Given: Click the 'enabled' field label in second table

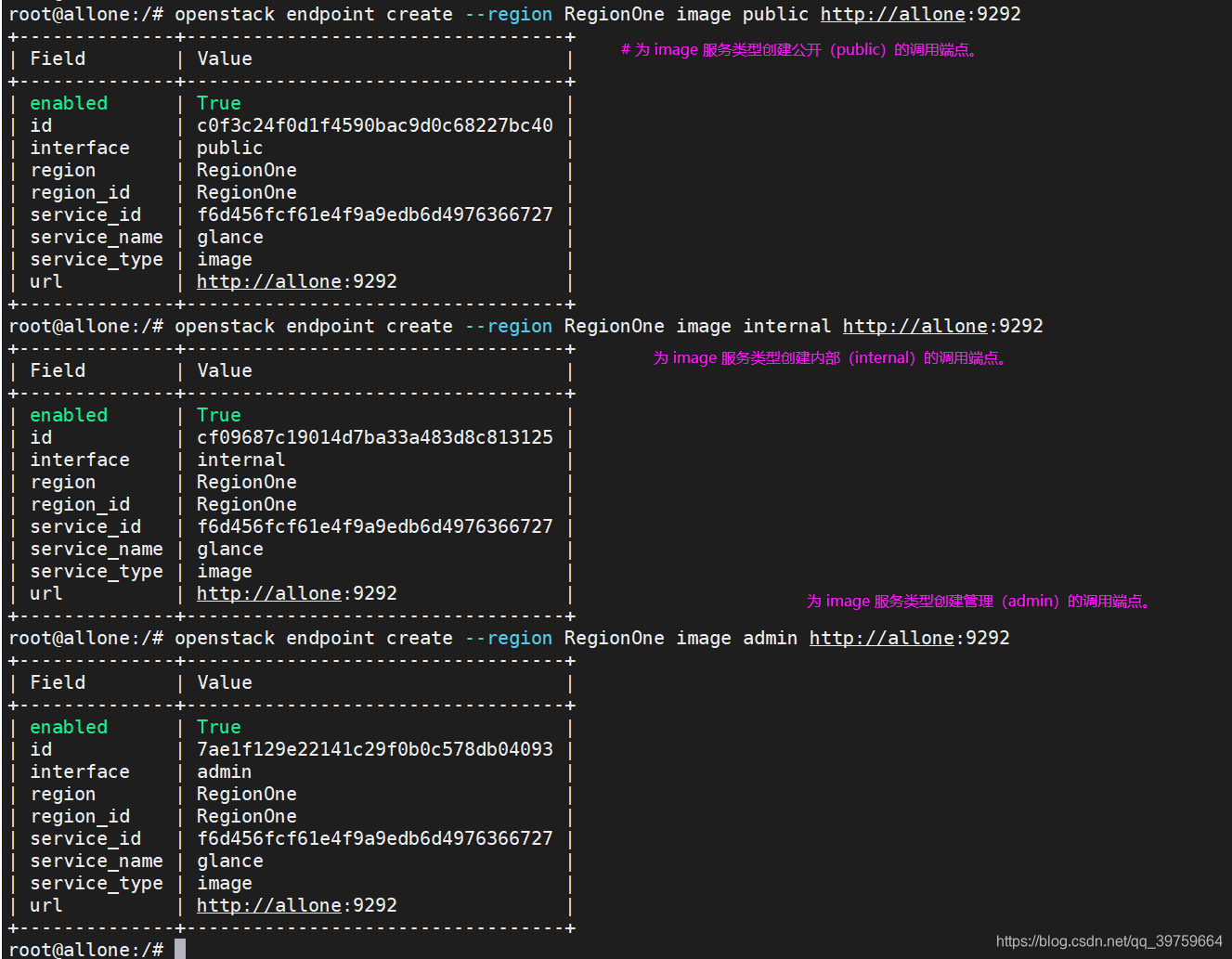Looking at the screenshot, I should (x=69, y=416).
